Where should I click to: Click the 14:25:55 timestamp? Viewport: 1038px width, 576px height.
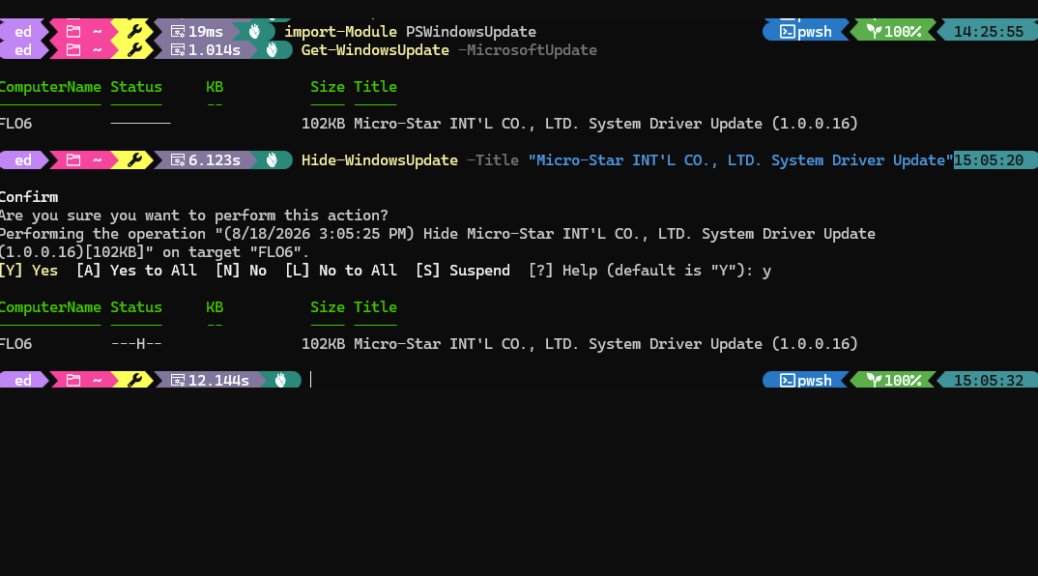click(x=989, y=32)
